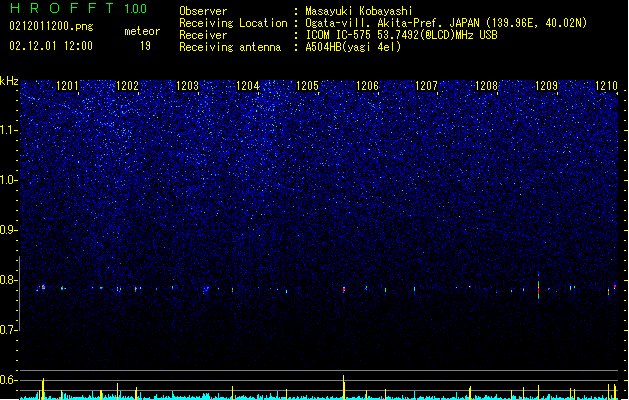629x400 pixels.
Task: Click the tallest yellow power spike before 1206
Action: tap(344, 387)
